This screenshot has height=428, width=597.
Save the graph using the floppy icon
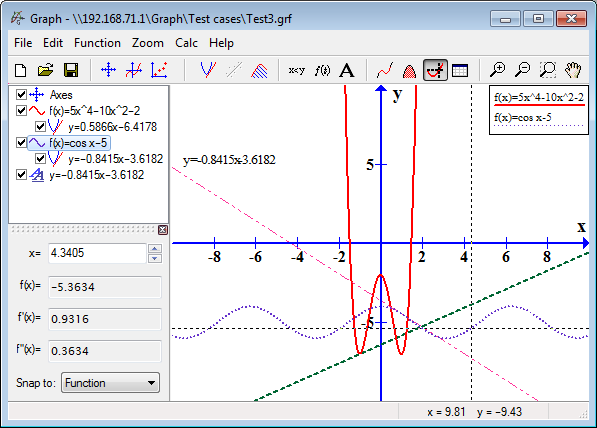71,70
